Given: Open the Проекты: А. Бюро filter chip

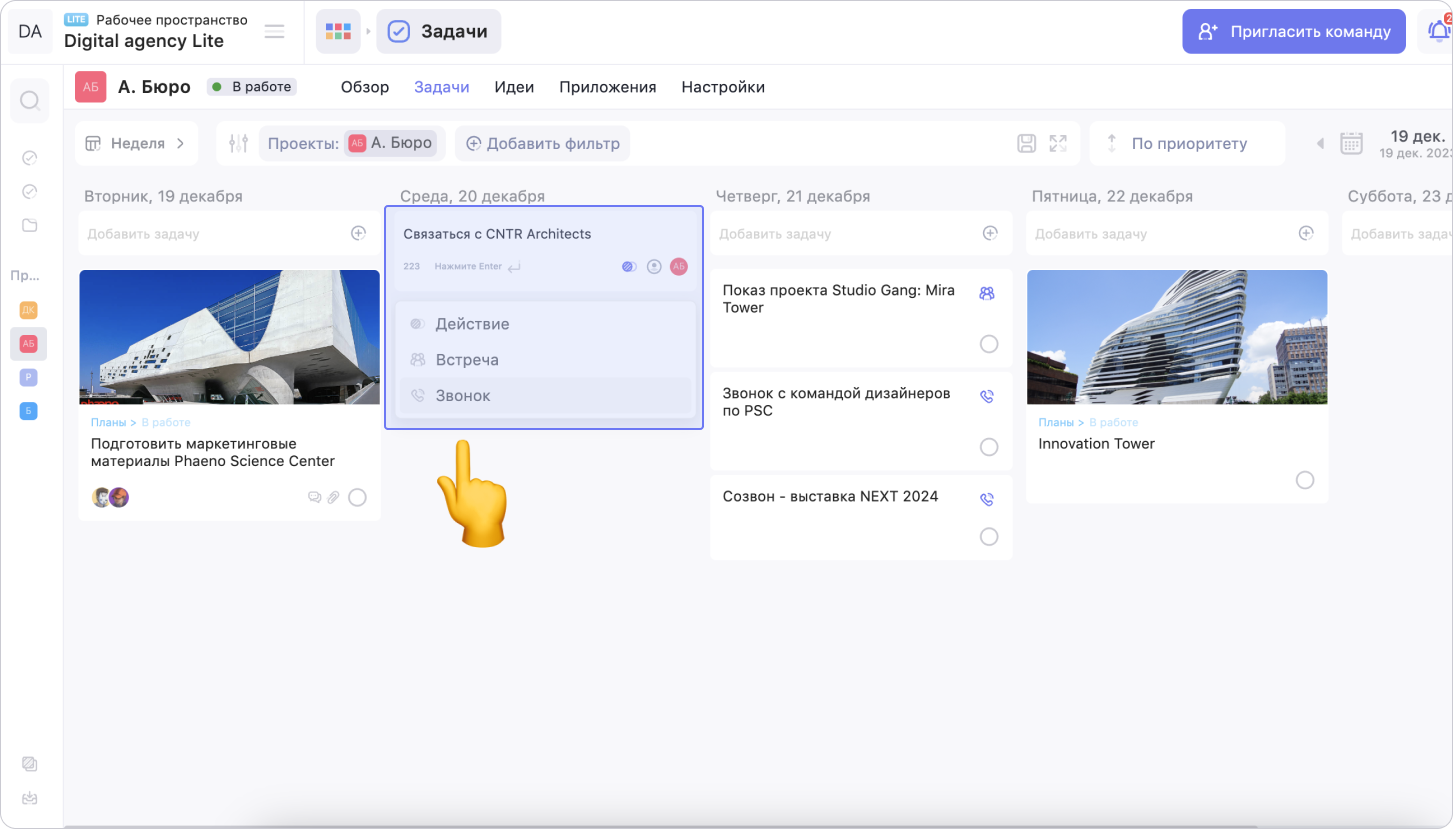Looking at the screenshot, I should [350, 143].
